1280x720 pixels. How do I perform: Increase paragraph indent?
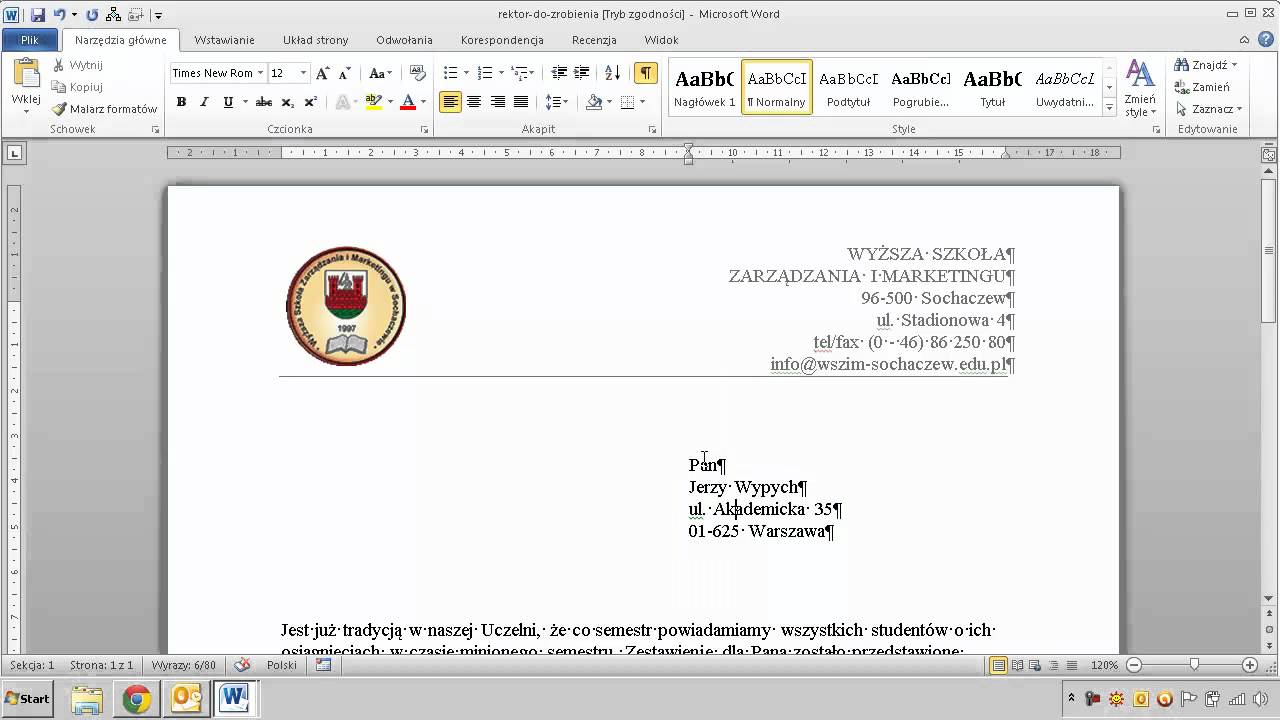coord(581,73)
